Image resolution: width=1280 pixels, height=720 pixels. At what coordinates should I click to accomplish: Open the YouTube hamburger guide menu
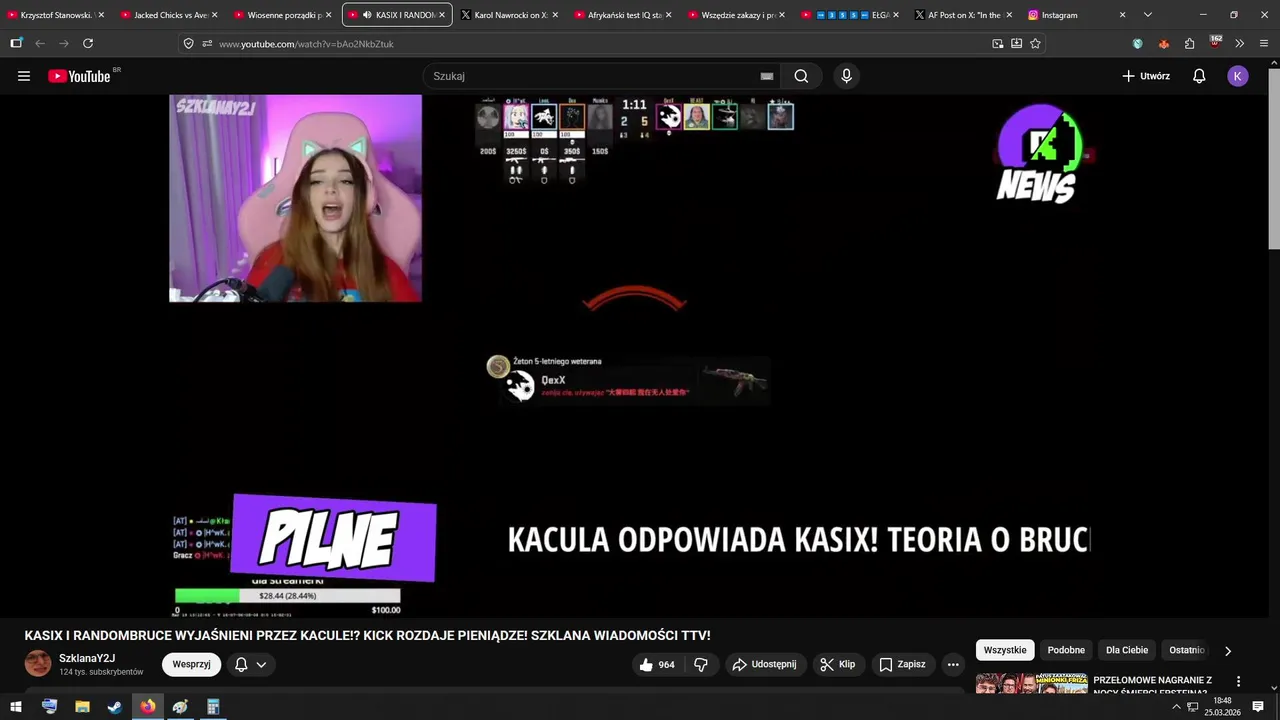[x=24, y=76]
